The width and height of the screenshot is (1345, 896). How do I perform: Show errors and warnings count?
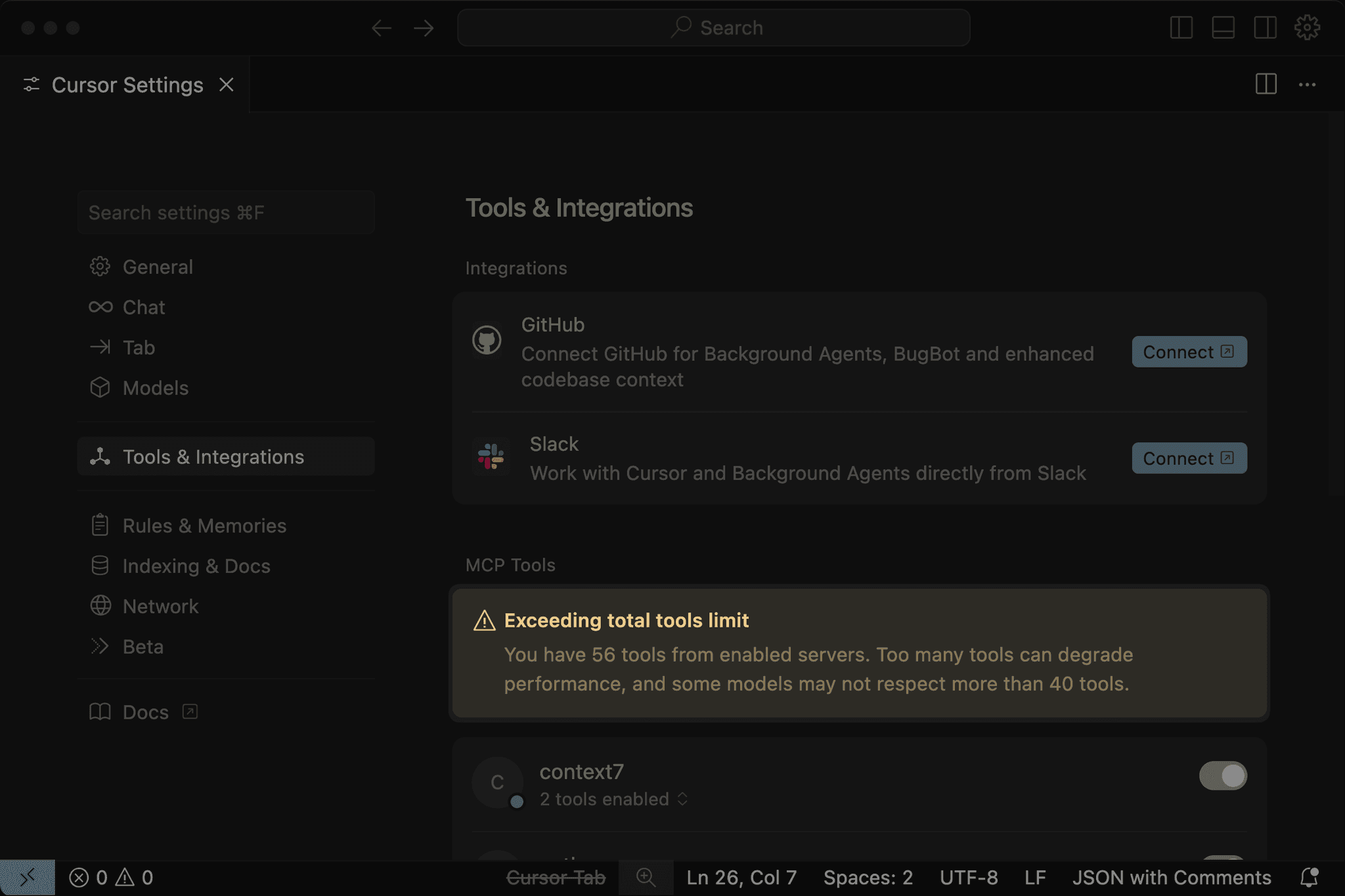pyautogui.click(x=111, y=878)
